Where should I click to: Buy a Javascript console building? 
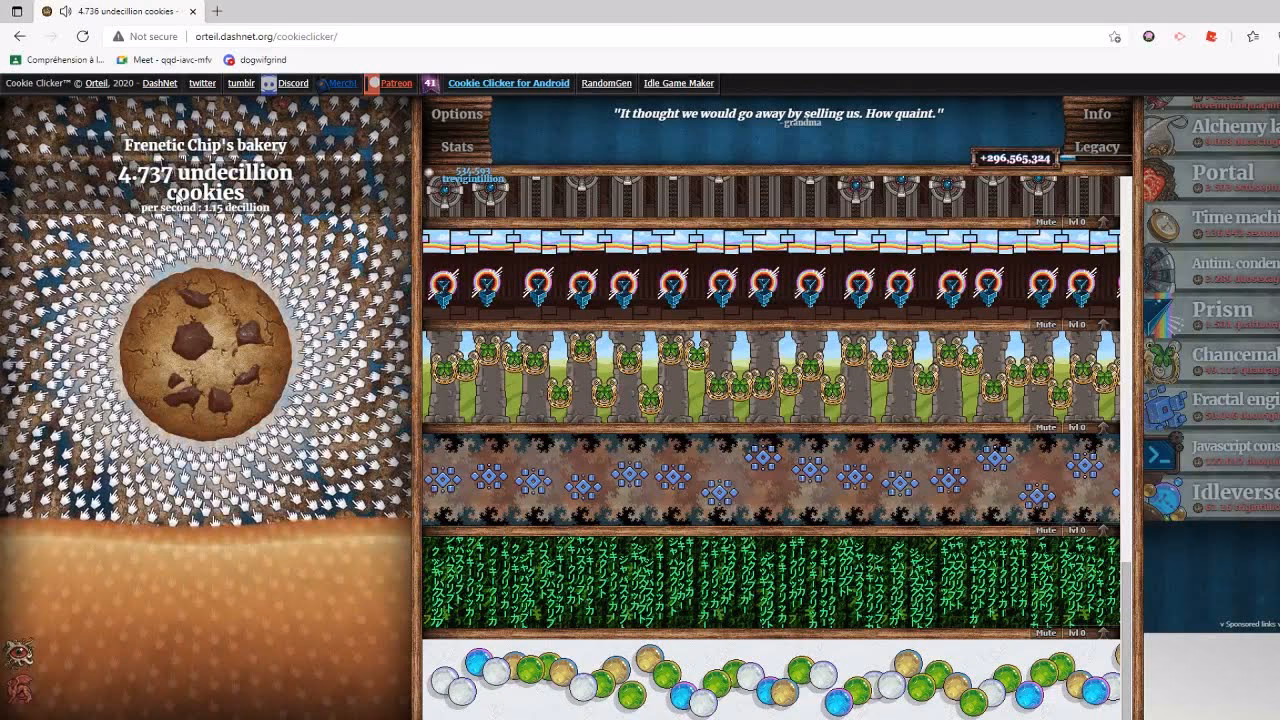1212,453
